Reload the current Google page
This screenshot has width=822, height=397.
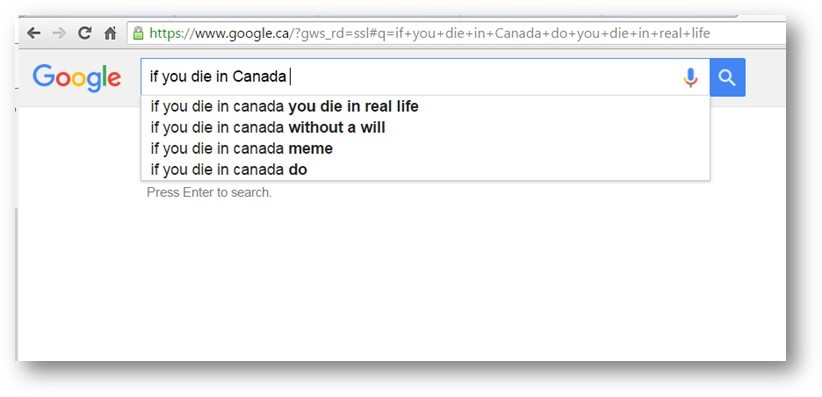[x=84, y=33]
